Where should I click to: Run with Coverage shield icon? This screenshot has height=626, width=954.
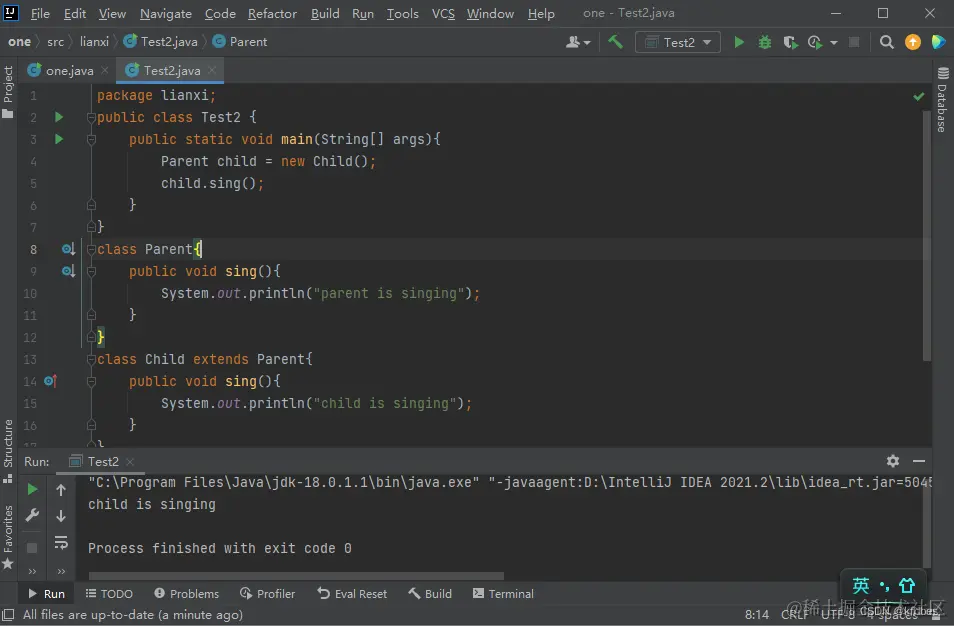click(x=790, y=42)
